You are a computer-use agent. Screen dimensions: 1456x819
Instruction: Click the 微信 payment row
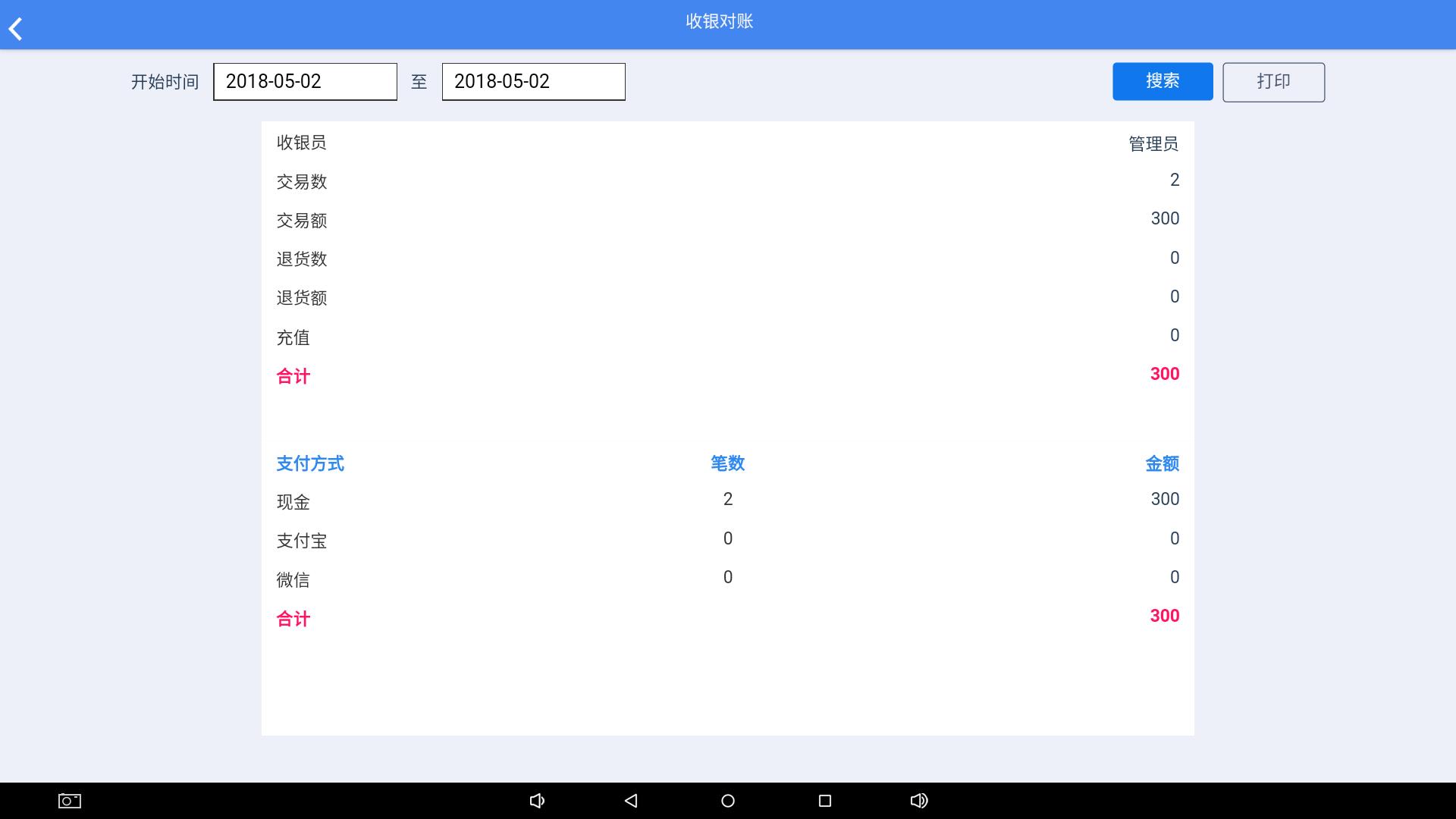click(293, 580)
